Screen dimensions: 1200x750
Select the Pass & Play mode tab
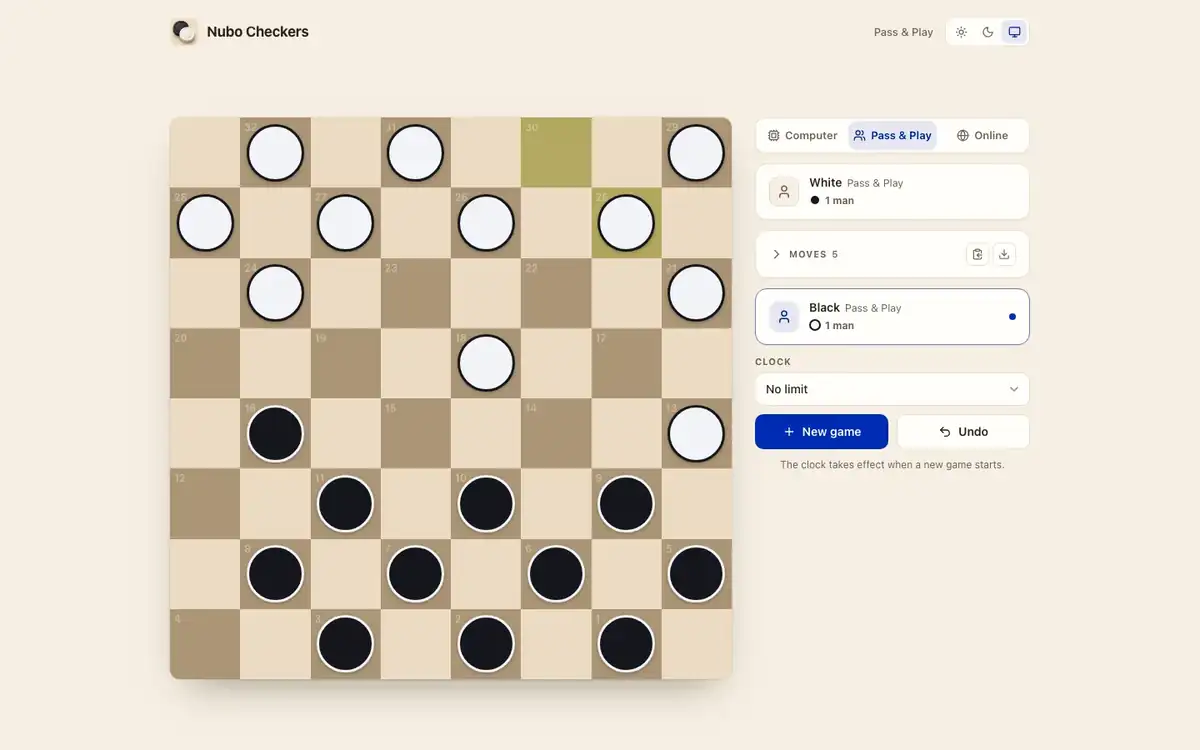[x=893, y=136]
